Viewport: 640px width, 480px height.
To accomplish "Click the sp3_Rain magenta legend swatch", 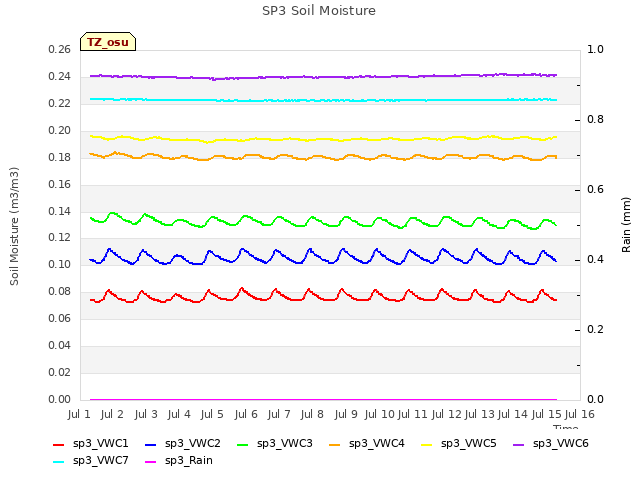I will pyautogui.click(x=151, y=462).
